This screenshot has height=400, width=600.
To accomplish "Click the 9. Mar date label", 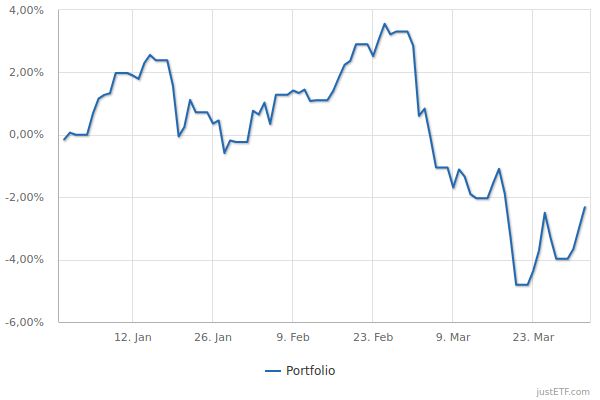I will click(452, 337).
